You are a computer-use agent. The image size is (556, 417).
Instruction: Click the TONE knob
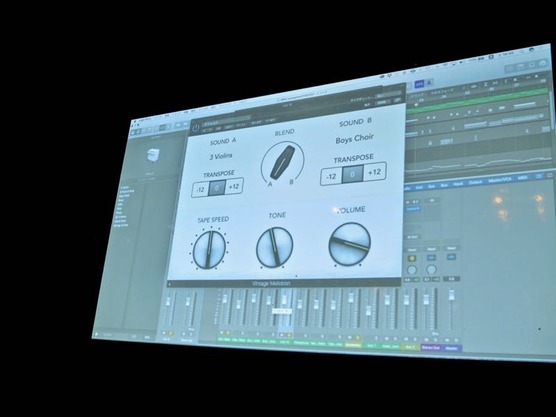pos(274,247)
